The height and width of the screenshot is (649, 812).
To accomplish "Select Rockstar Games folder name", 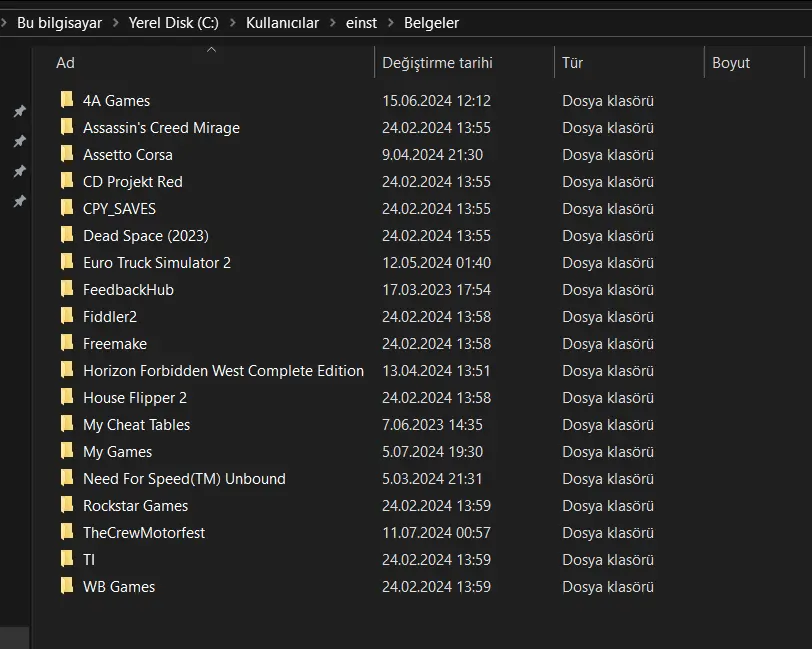I will 136,506.
